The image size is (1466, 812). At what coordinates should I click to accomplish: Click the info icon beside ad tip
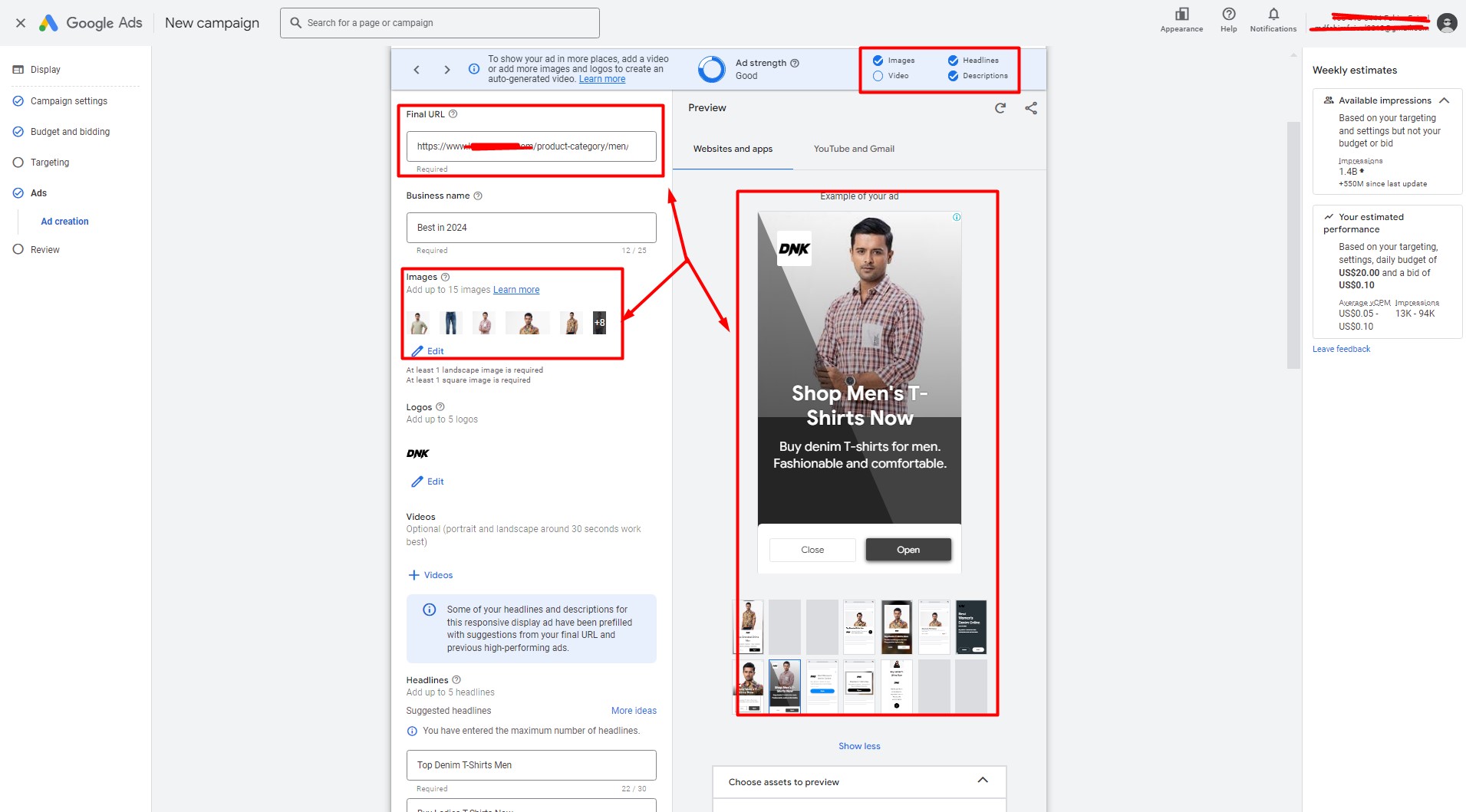tap(474, 69)
